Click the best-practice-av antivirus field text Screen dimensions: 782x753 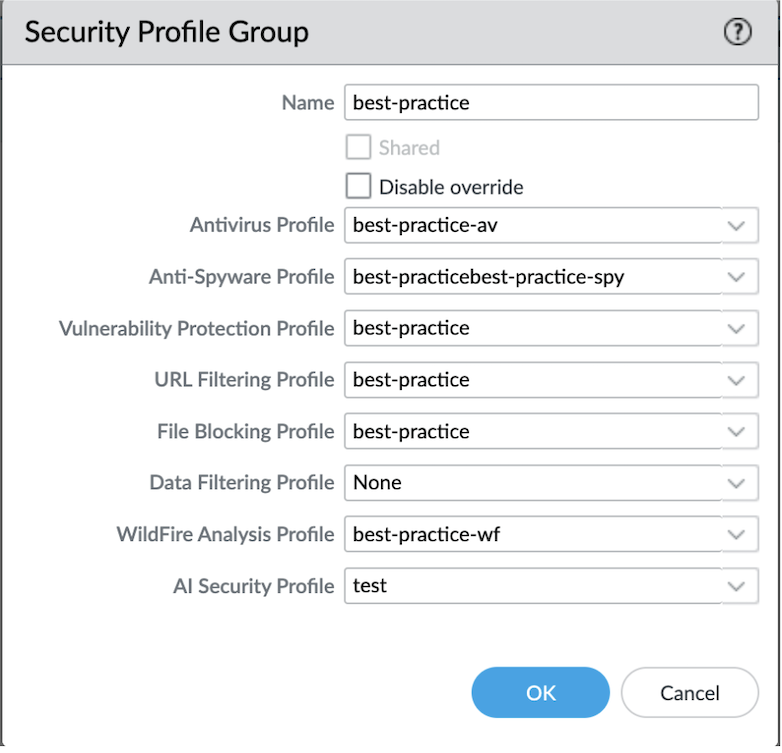425,225
